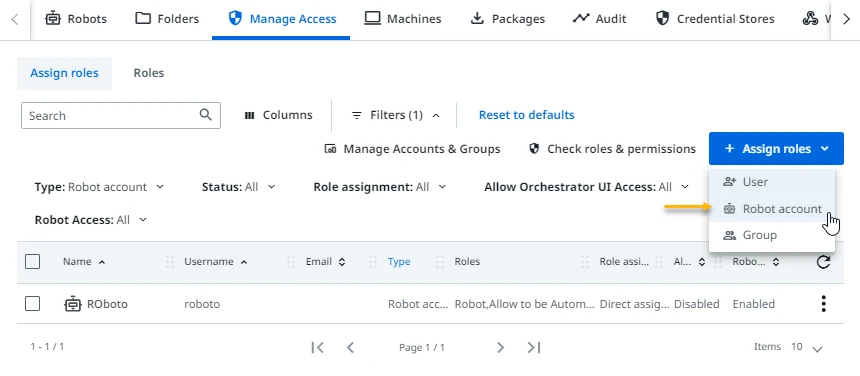Click the Page 1 / 1 indicator
Viewport: 860px width, 376px height.
point(422,347)
